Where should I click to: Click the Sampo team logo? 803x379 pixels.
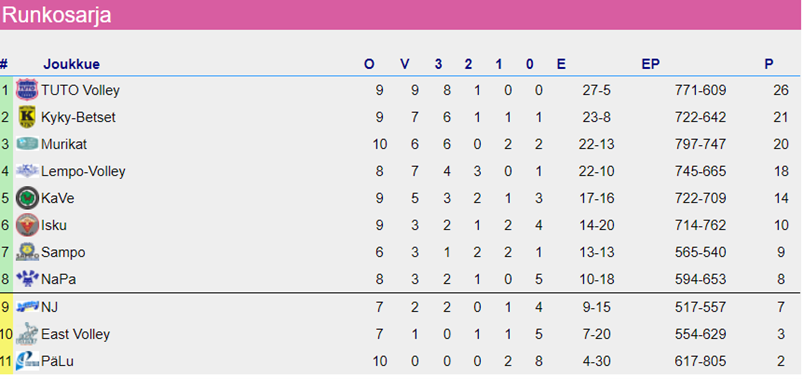(27, 252)
